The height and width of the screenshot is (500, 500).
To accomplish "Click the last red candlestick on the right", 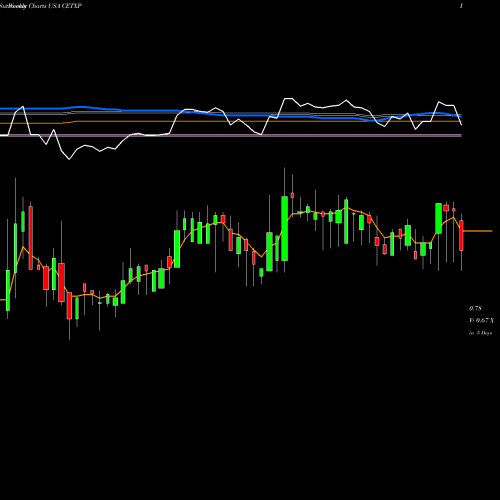I will coord(461,235).
